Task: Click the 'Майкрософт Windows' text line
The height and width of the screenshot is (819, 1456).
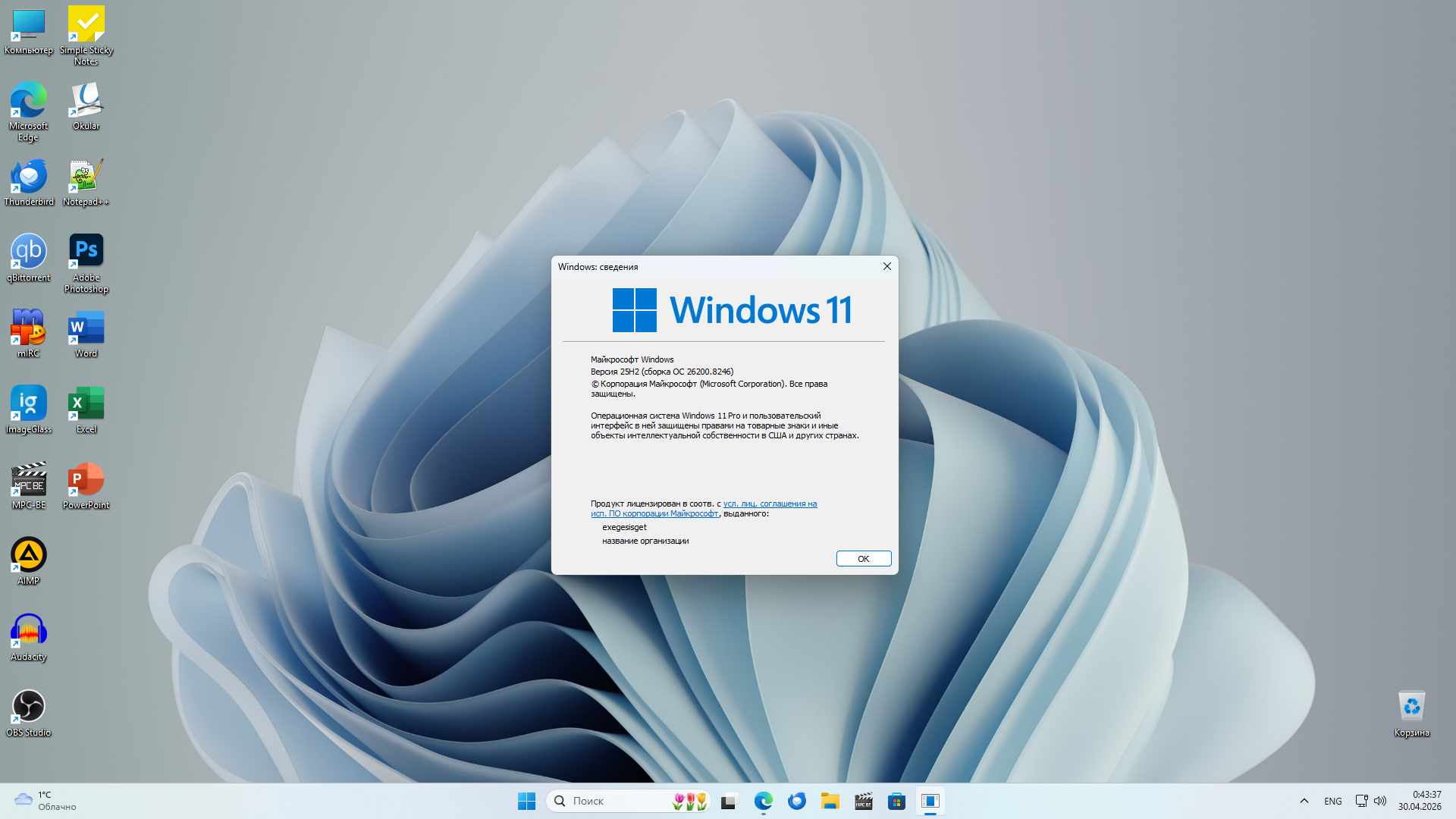Action: 632,359
